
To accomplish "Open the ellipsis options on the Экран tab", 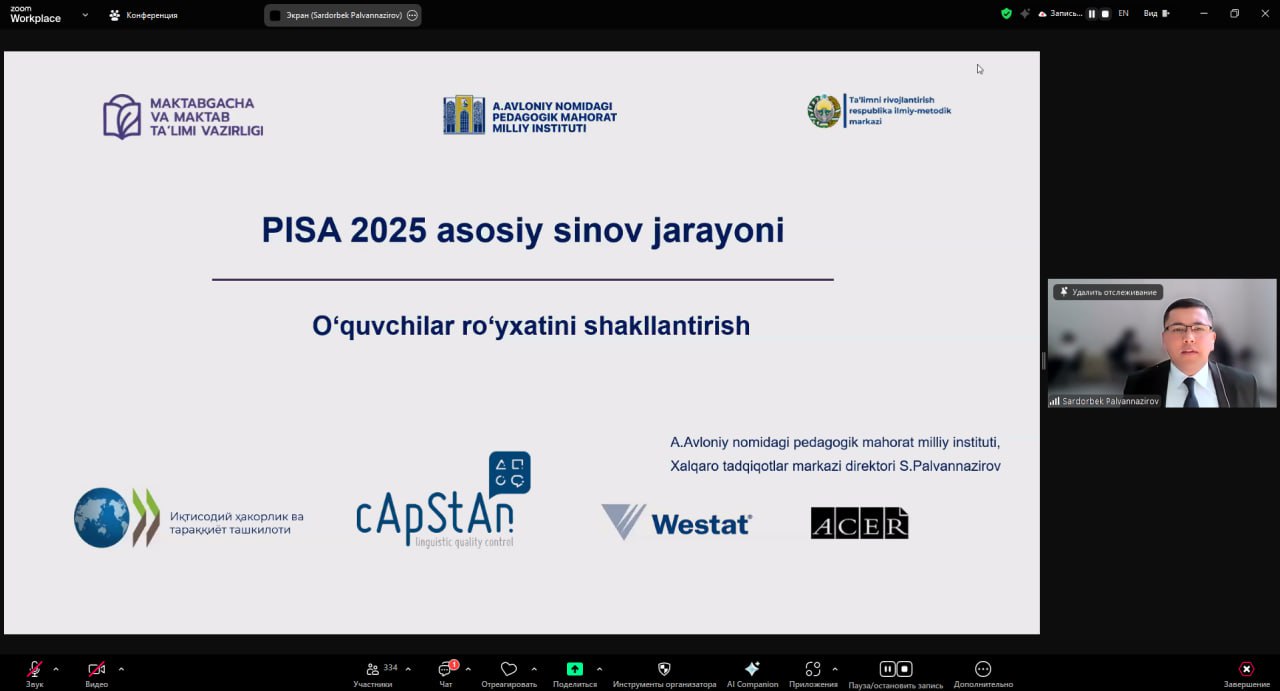I will 412,15.
